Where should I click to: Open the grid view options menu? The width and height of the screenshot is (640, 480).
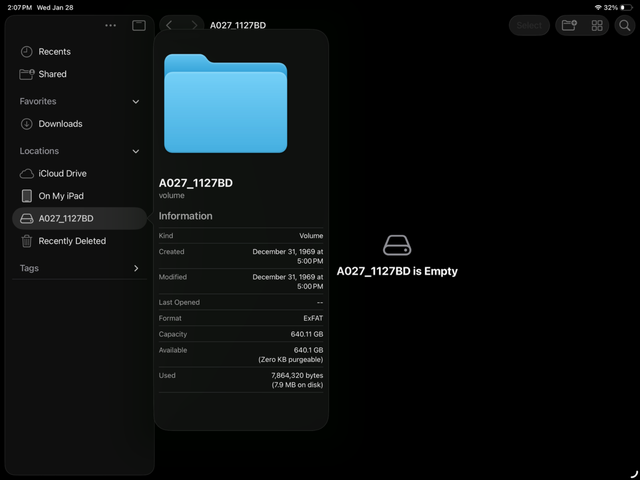coord(597,25)
